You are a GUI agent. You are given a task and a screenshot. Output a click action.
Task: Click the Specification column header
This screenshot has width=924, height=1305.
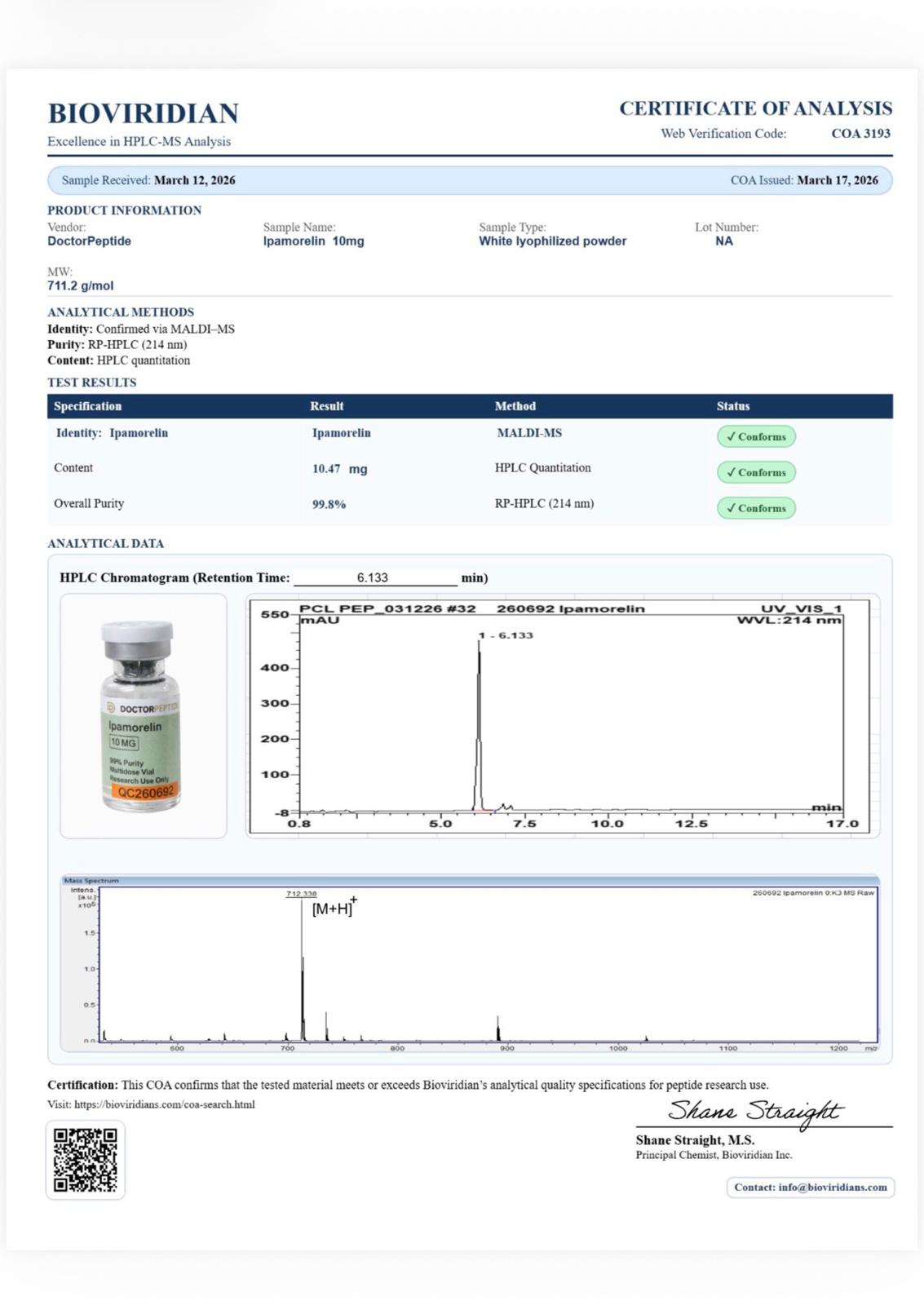click(x=88, y=406)
